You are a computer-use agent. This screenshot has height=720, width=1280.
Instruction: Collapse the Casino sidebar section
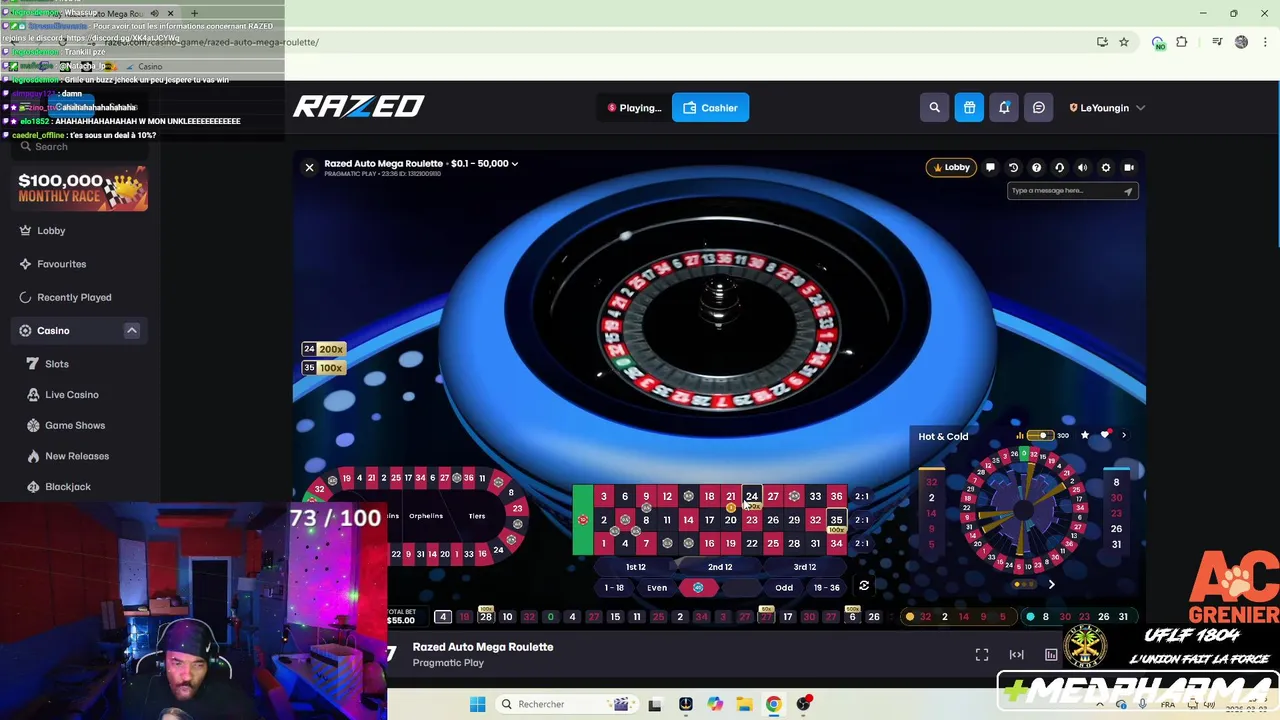click(x=131, y=330)
